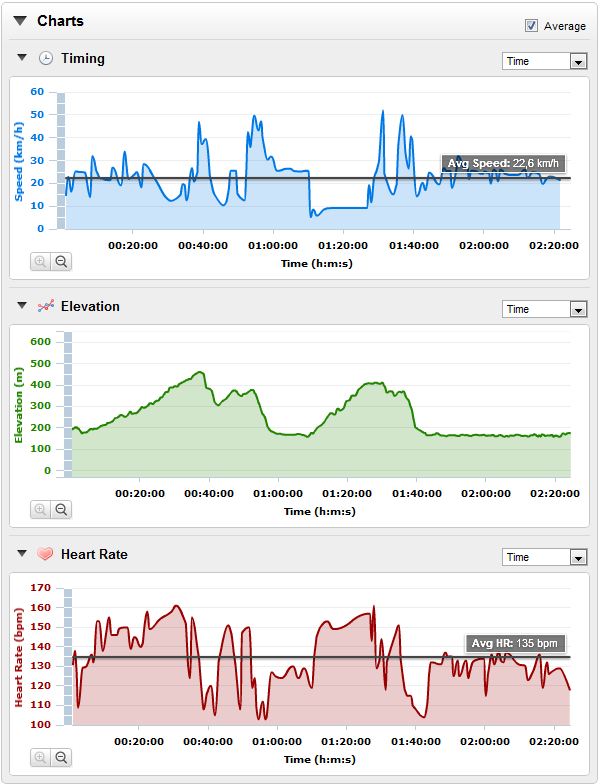Collapse the Elevation section
The height and width of the screenshot is (784, 600).
(23, 307)
